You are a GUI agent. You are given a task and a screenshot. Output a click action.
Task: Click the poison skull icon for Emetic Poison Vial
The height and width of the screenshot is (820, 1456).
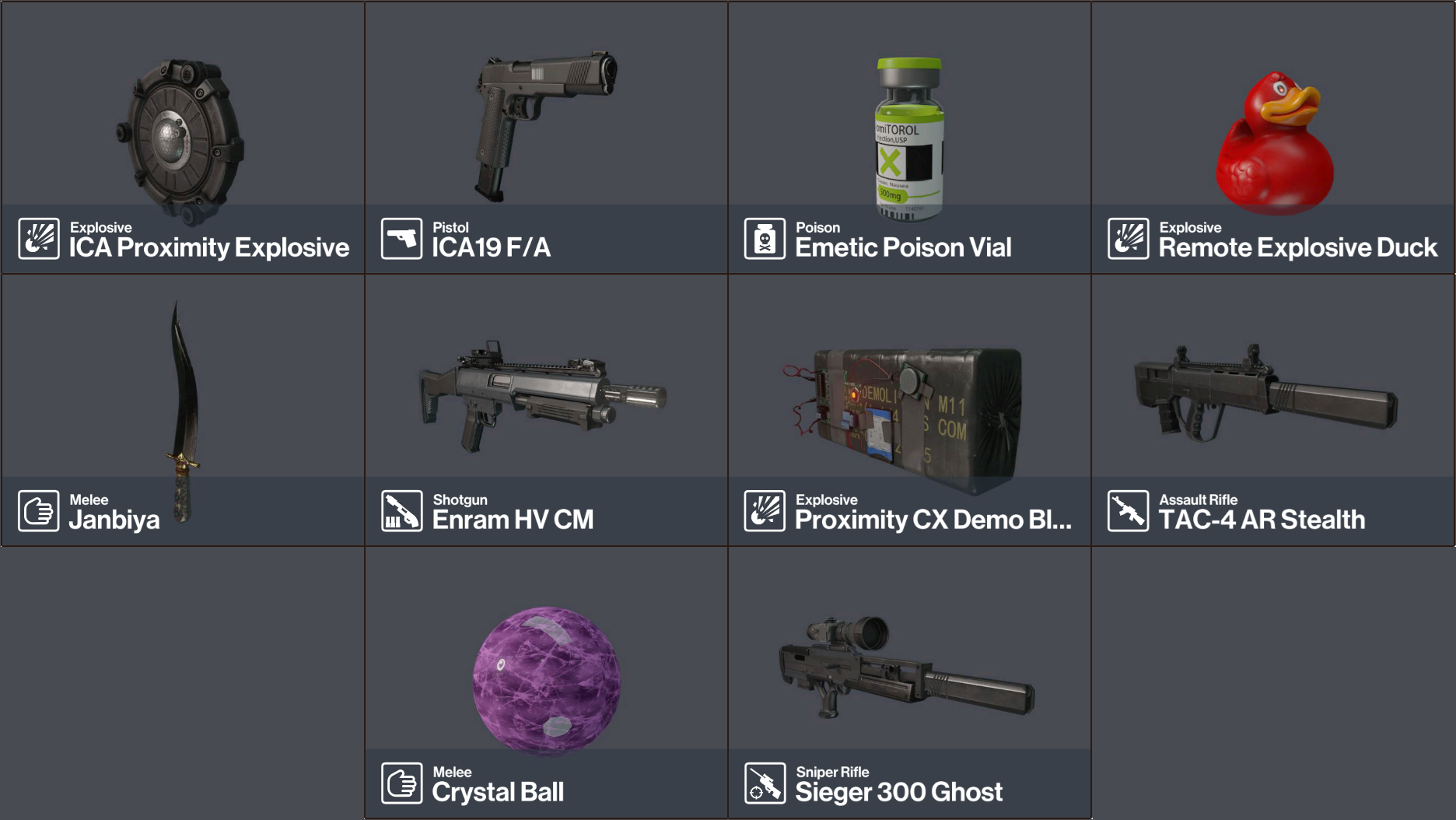pyautogui.click(x=765, y=238)
